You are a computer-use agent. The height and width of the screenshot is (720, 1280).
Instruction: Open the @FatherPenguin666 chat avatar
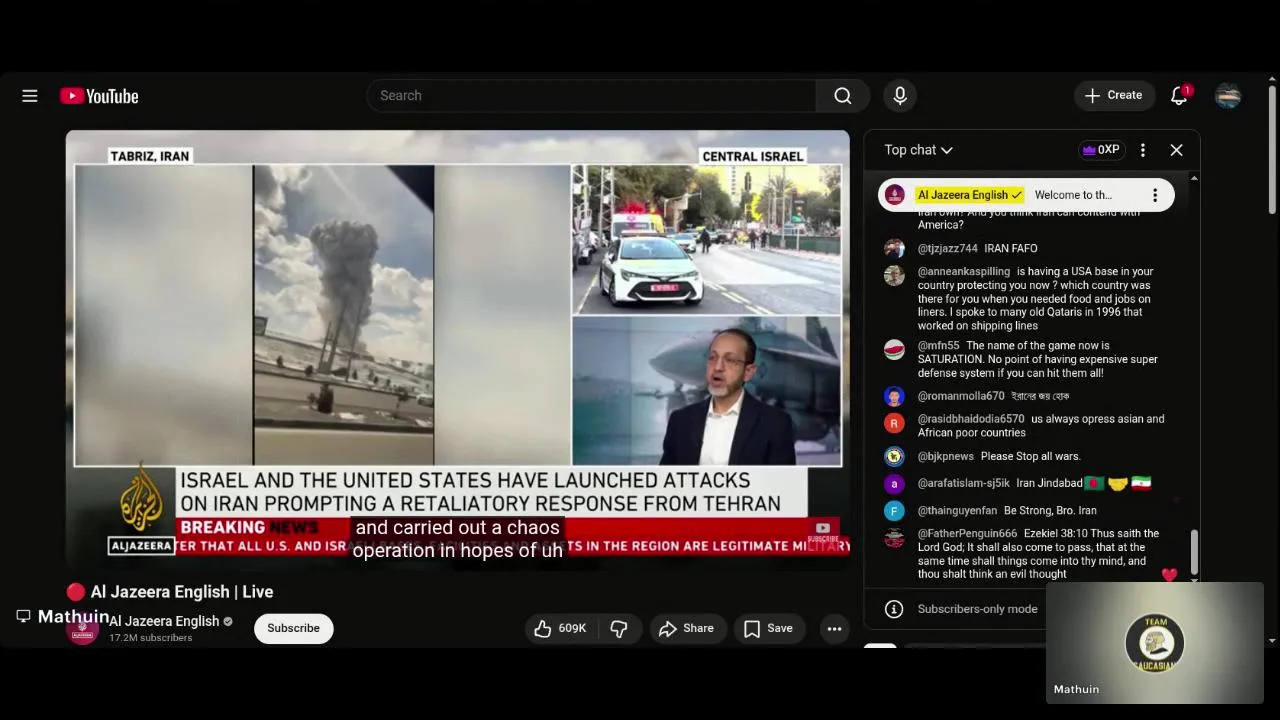(x=894, y=538)
